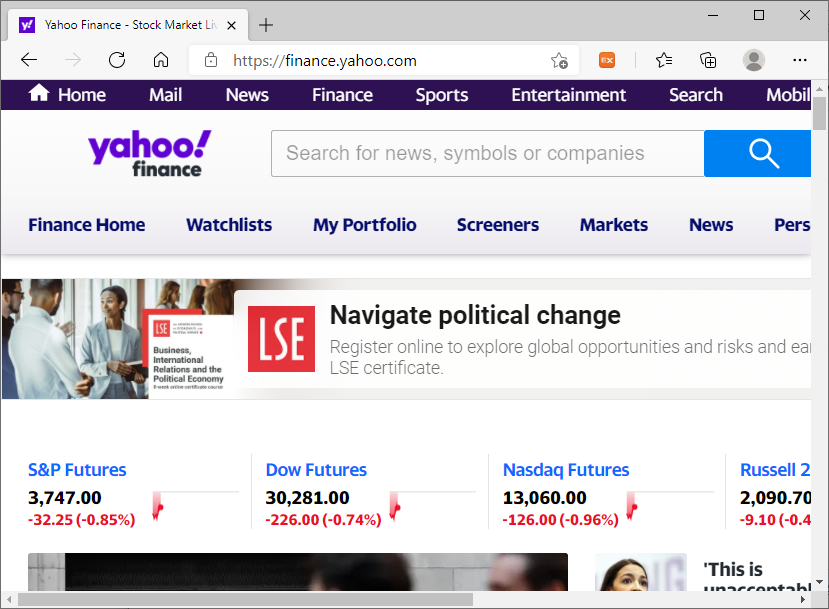Open Finance in Yahoo top bar
This screenshot has width=829, height=609.
[342, 95]
